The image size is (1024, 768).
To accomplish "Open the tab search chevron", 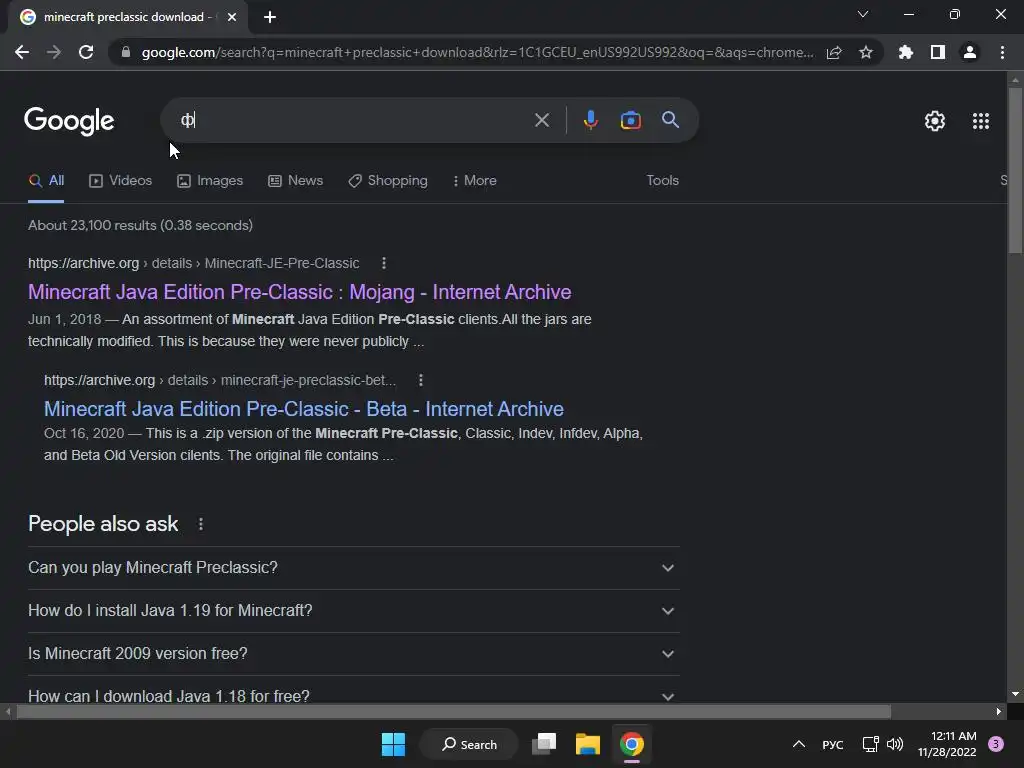I will point(863,14).
